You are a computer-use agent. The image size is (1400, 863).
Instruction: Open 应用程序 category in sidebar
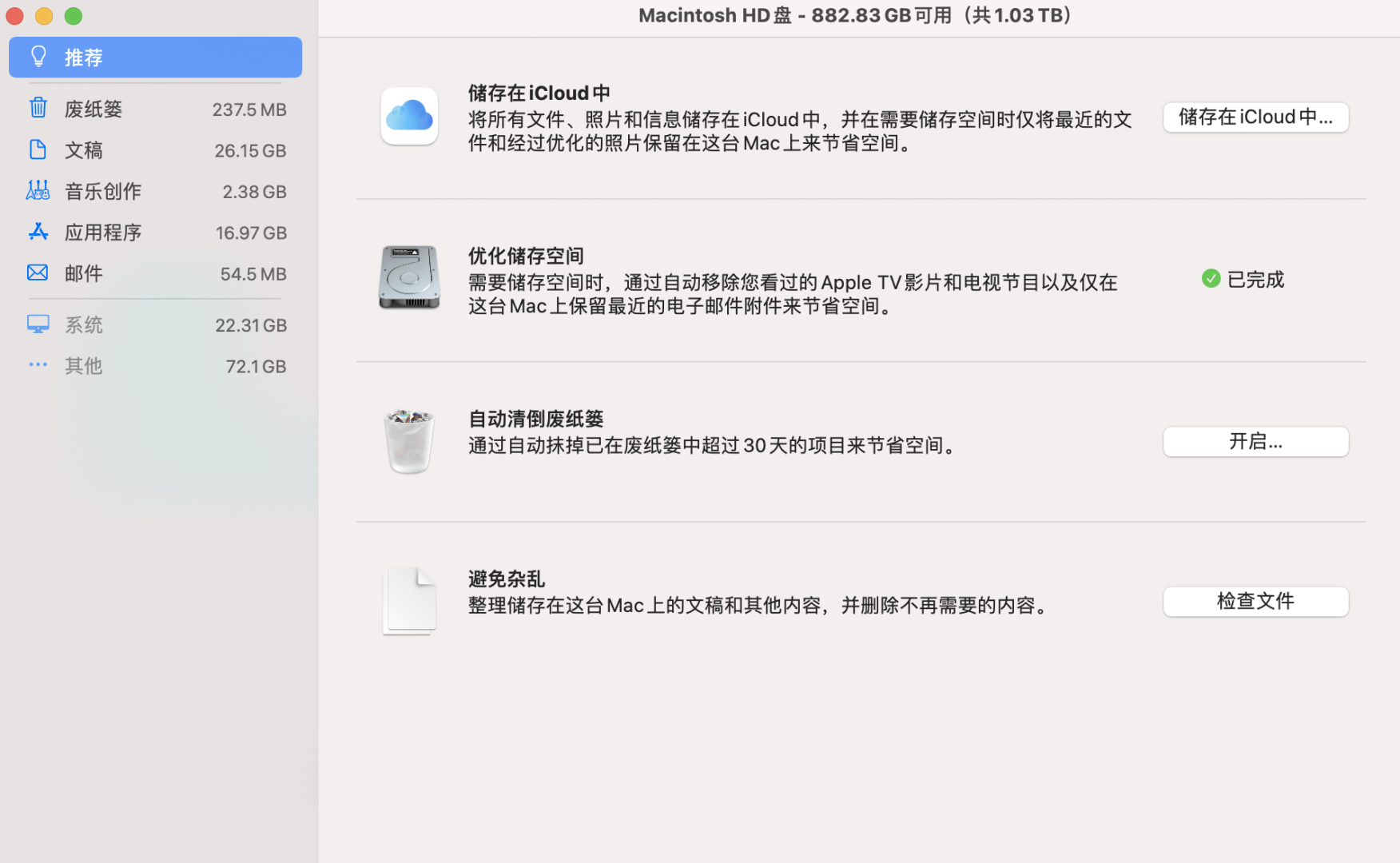(155, 233)
